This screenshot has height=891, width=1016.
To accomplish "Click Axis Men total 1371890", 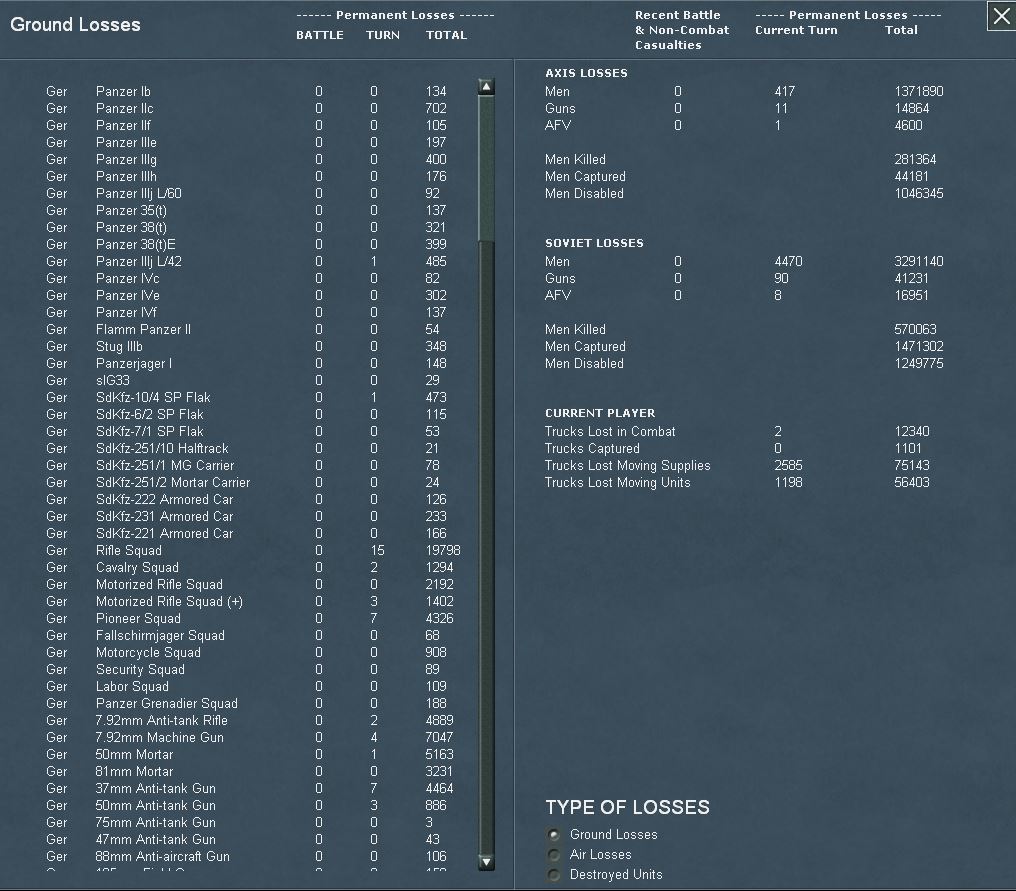I will point(919,91).
